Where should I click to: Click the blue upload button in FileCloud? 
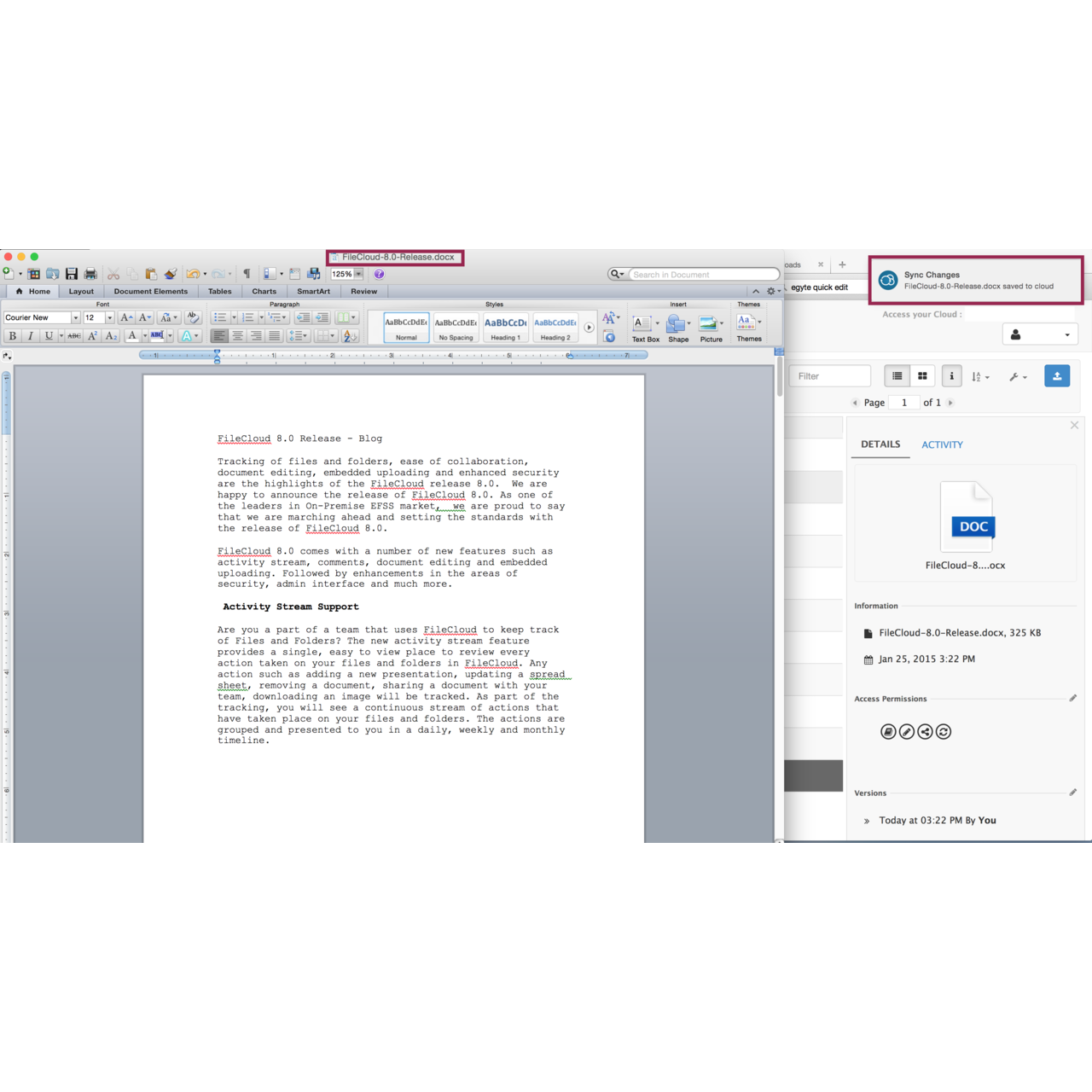pyautogui.click(x=1057, y=376)
